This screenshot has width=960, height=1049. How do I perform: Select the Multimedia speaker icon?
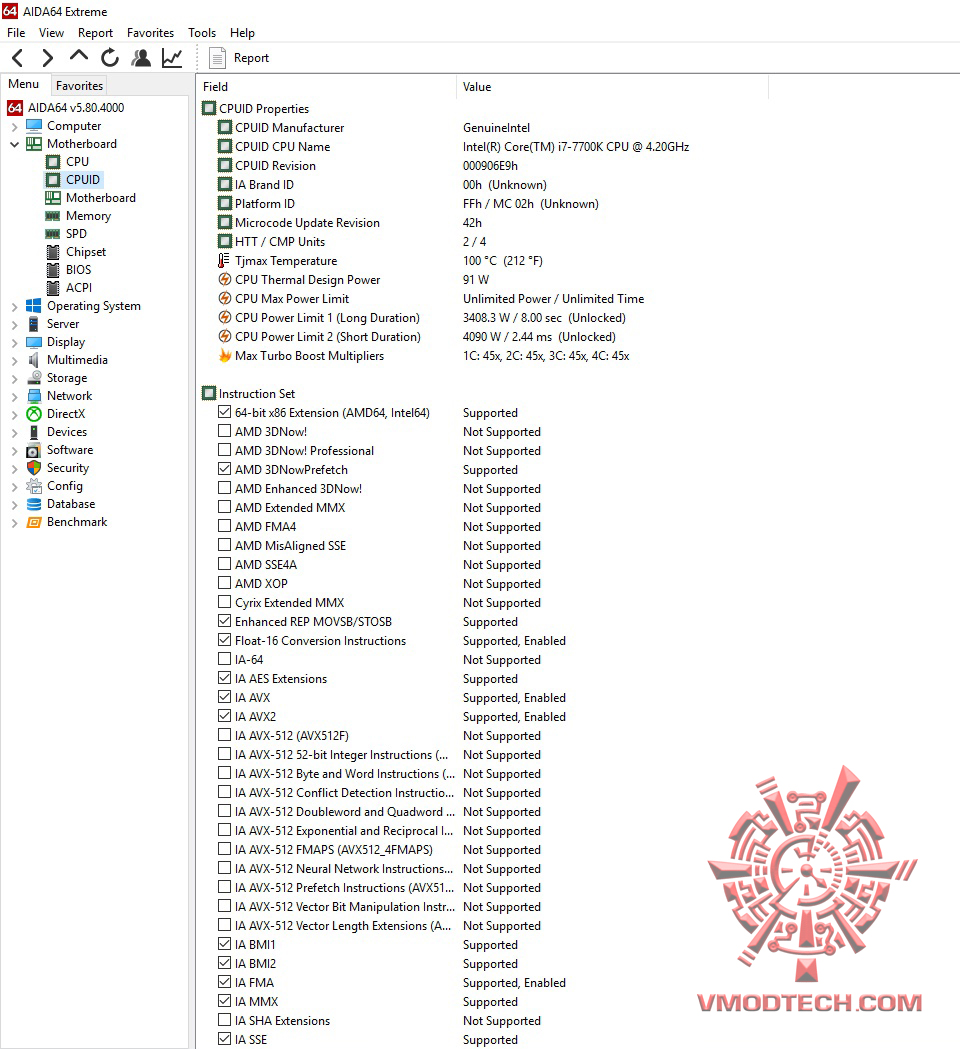[x=33, y=360]
